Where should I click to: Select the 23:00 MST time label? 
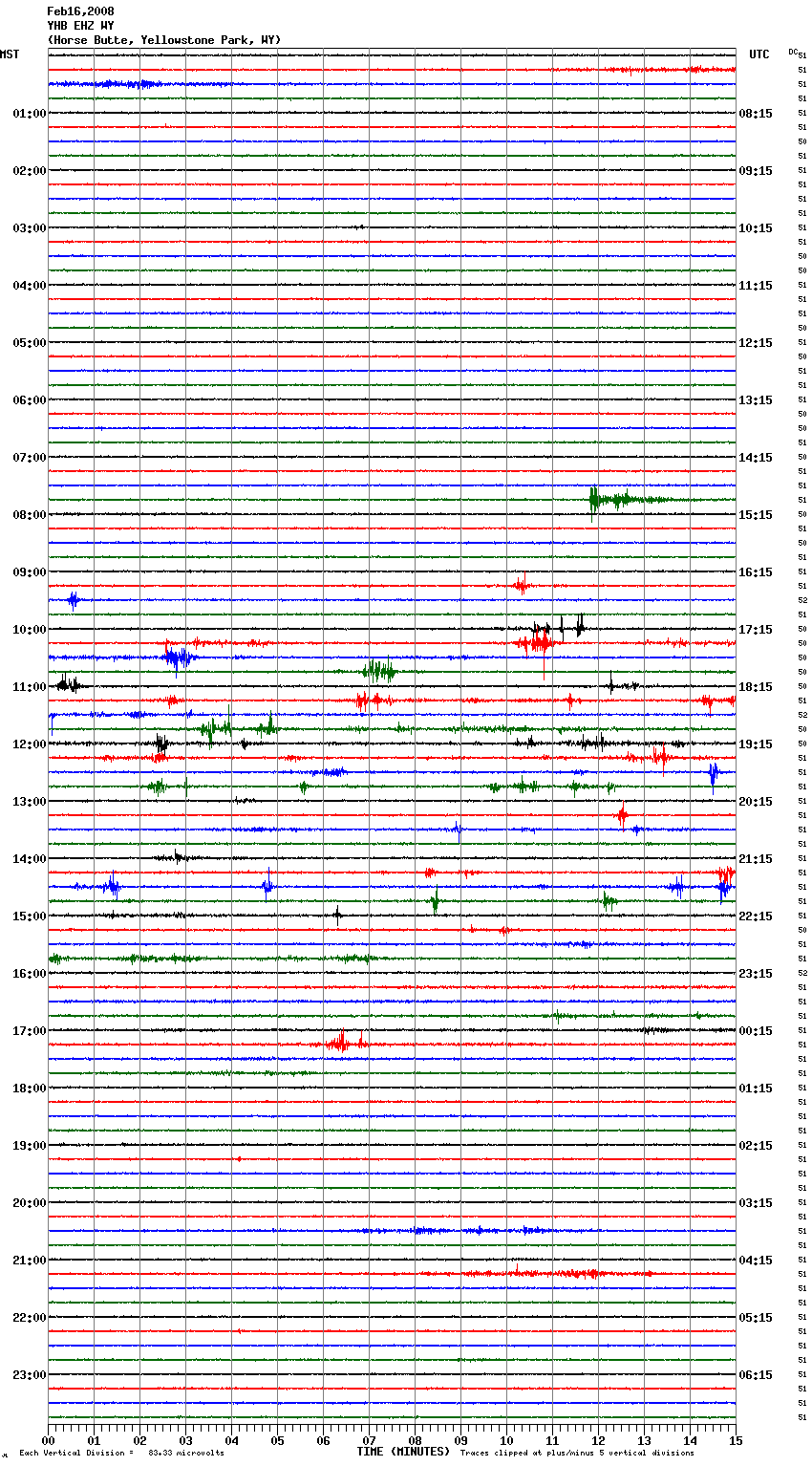(x=29, y=1375)
